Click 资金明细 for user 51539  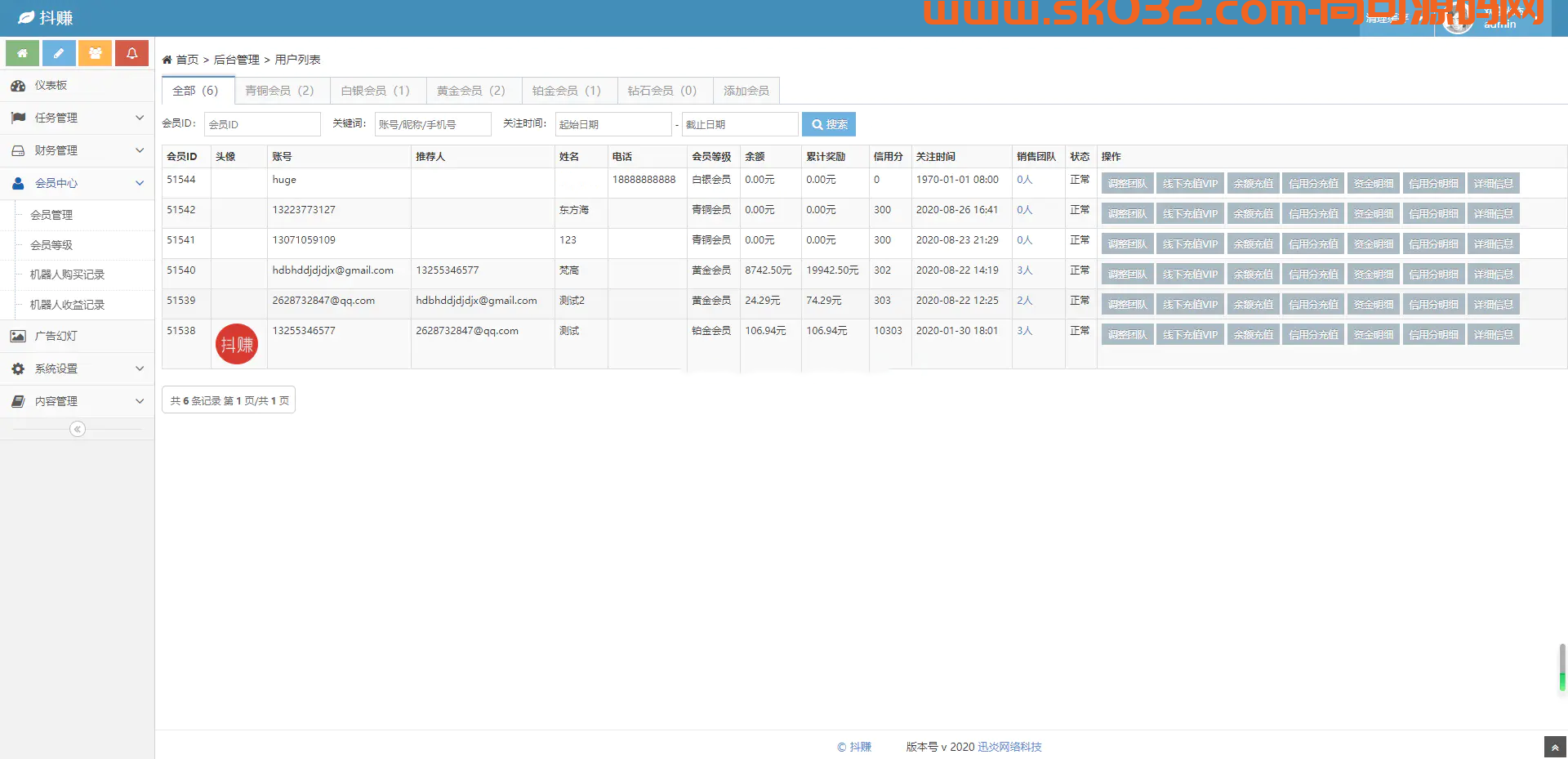point(1374,305)
